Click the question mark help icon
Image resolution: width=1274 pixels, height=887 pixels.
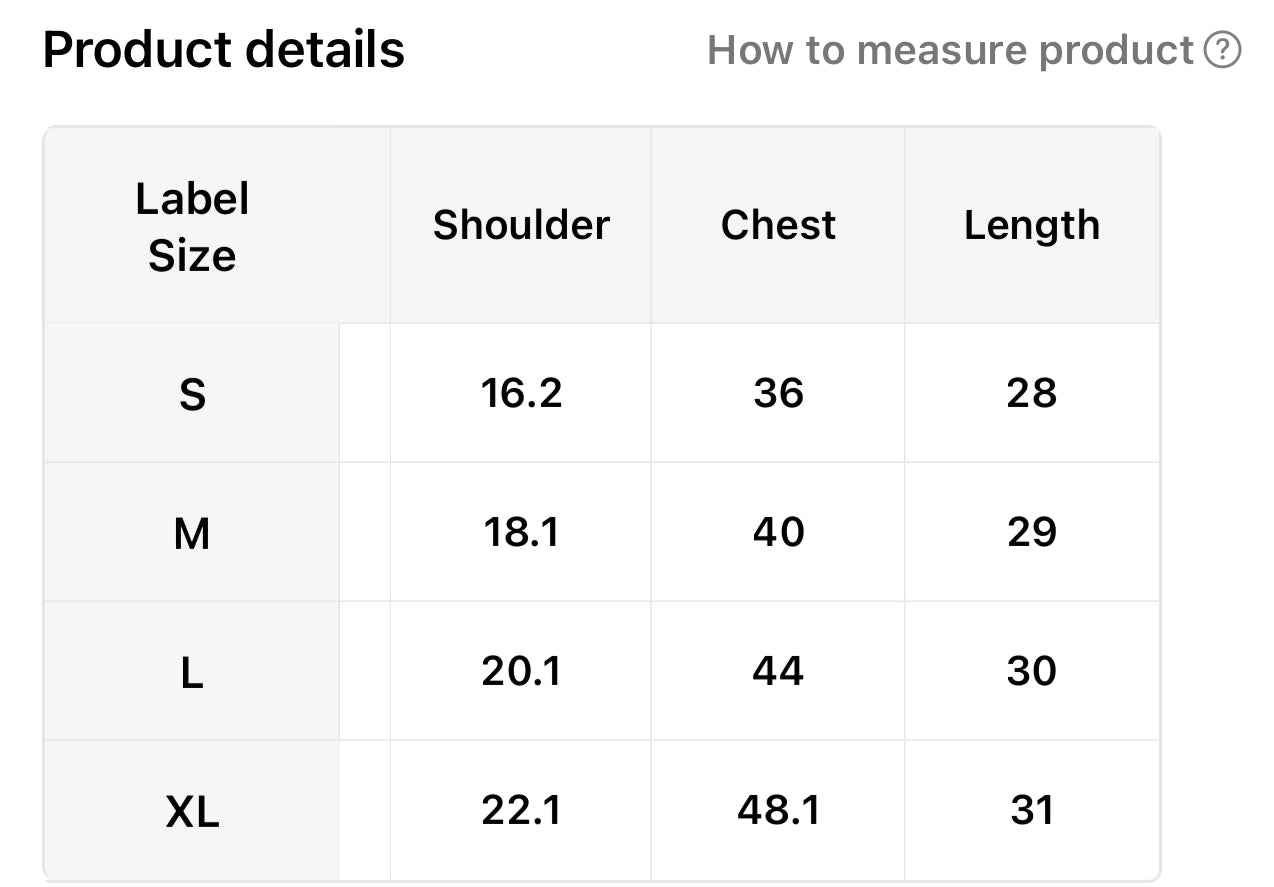[x=1222, y=49]
